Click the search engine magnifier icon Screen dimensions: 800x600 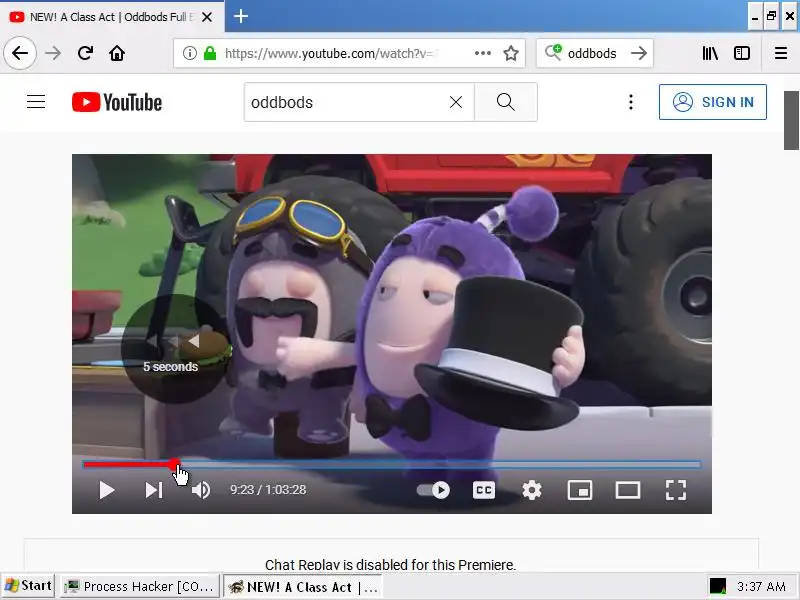click(x=553, y=52)
